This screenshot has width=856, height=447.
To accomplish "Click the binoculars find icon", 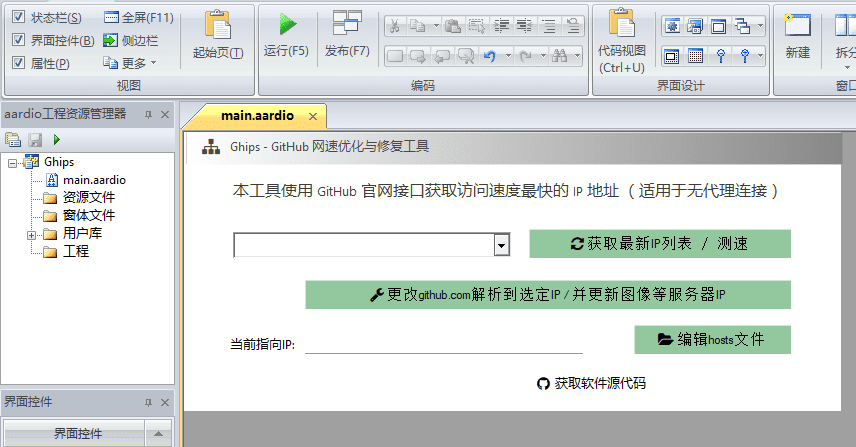I will [559, 56].
